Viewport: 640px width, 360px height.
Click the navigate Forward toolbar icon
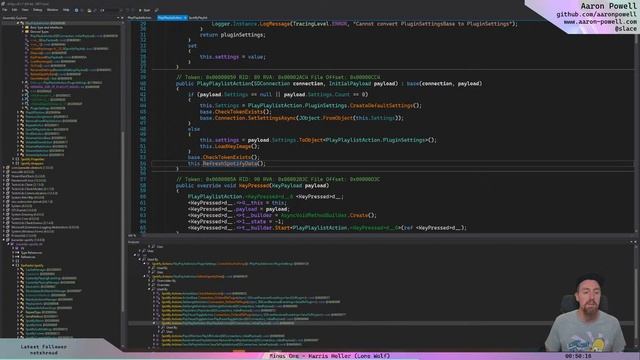pyautogui.click(x=82, y=10)
